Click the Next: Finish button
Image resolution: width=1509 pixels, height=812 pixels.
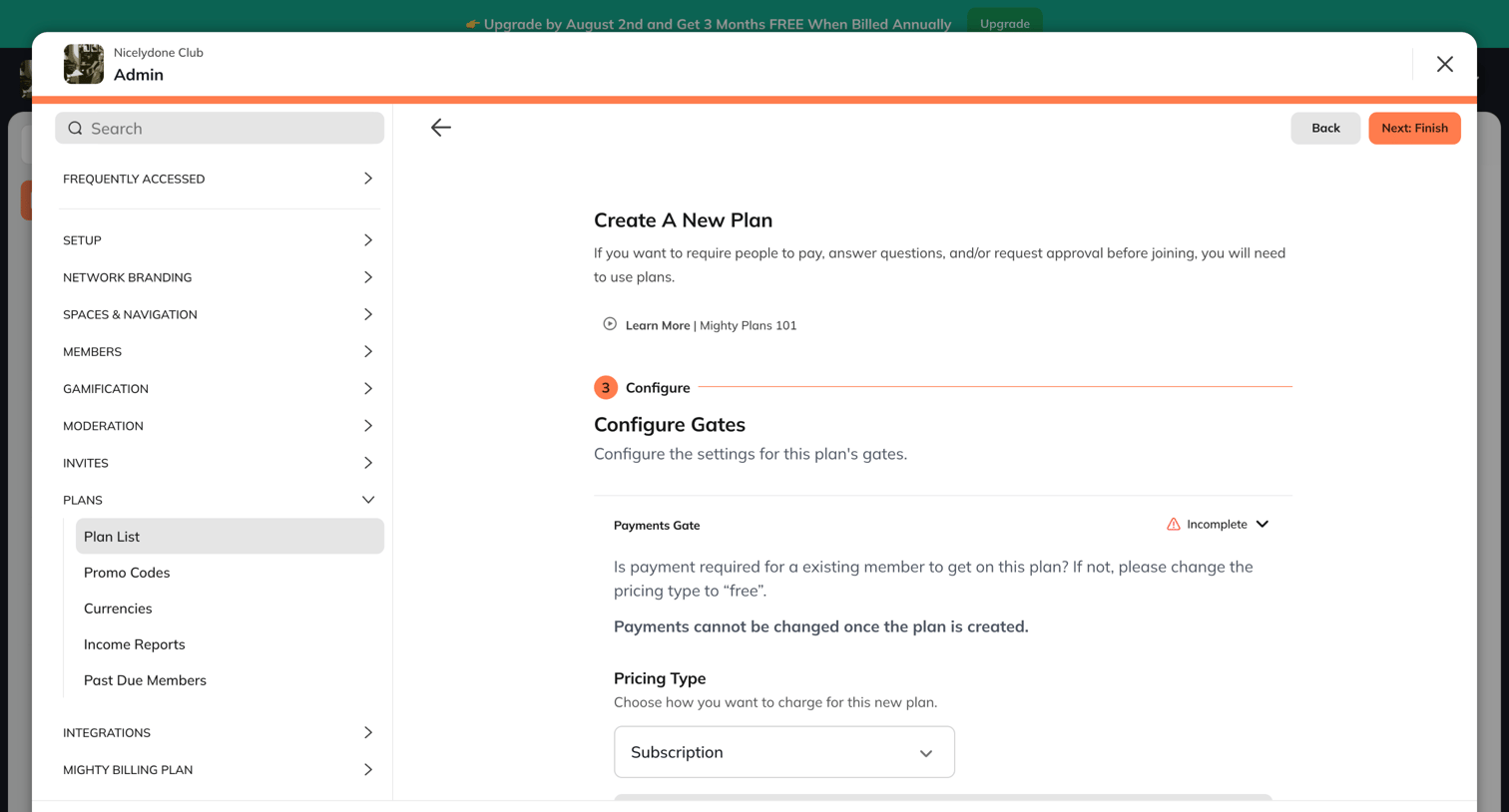tap(1414, 128)
